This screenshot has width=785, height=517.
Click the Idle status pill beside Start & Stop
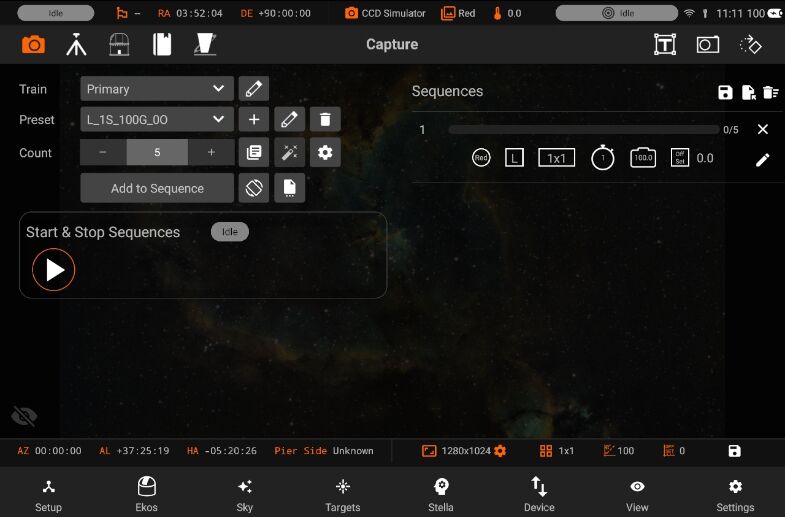pyautogui.click(x=230, y=232)
